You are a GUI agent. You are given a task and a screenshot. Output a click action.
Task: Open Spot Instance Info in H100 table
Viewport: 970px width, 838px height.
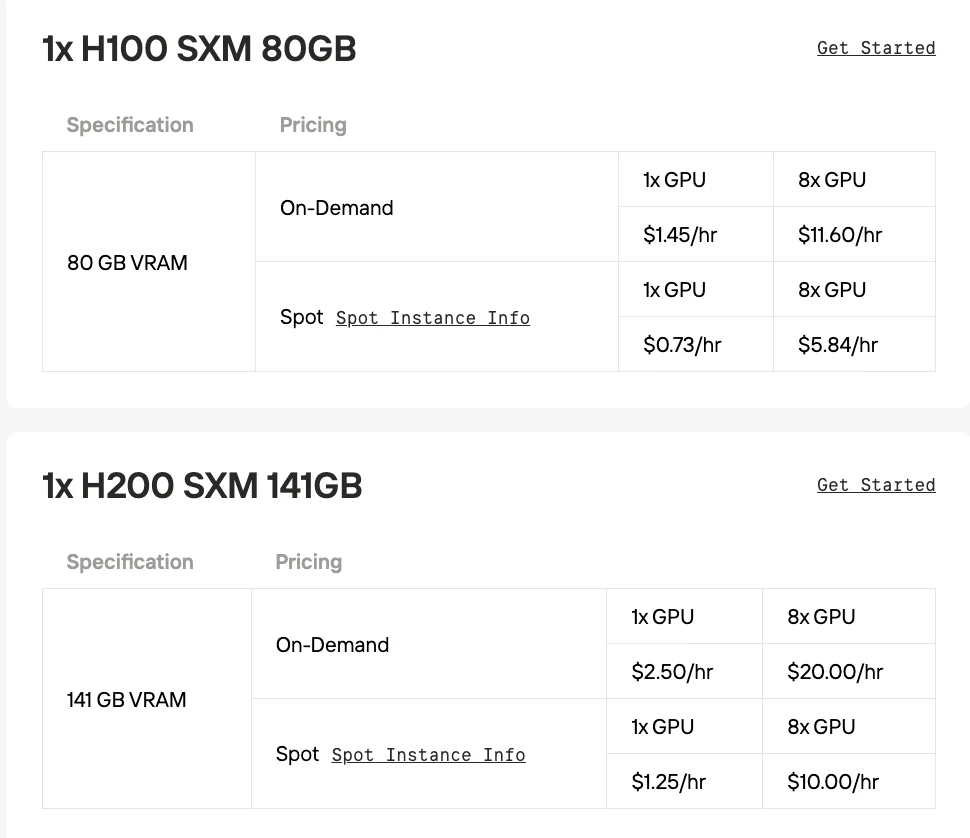(433, 318)
